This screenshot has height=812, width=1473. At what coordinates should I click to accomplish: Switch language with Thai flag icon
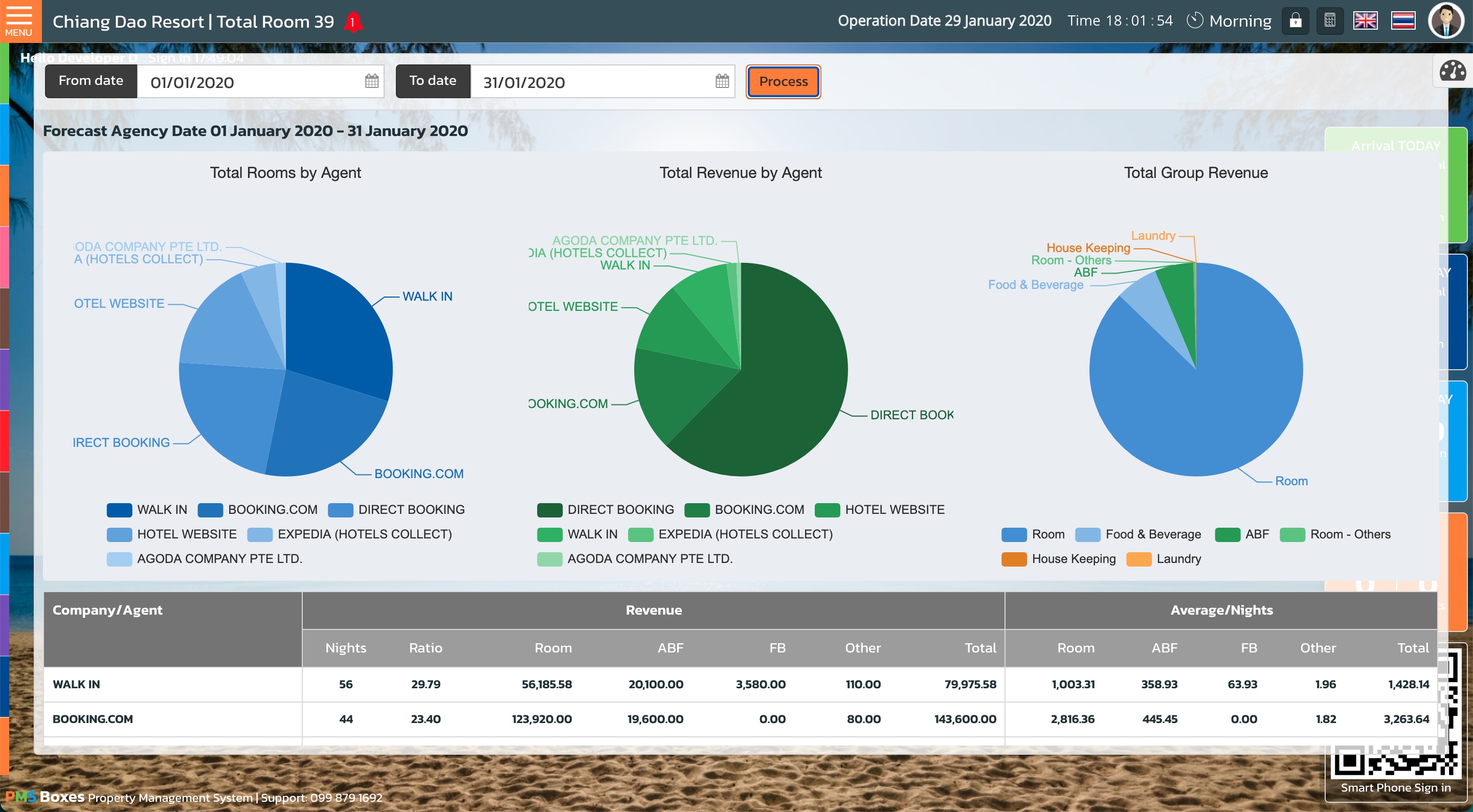1403,21
